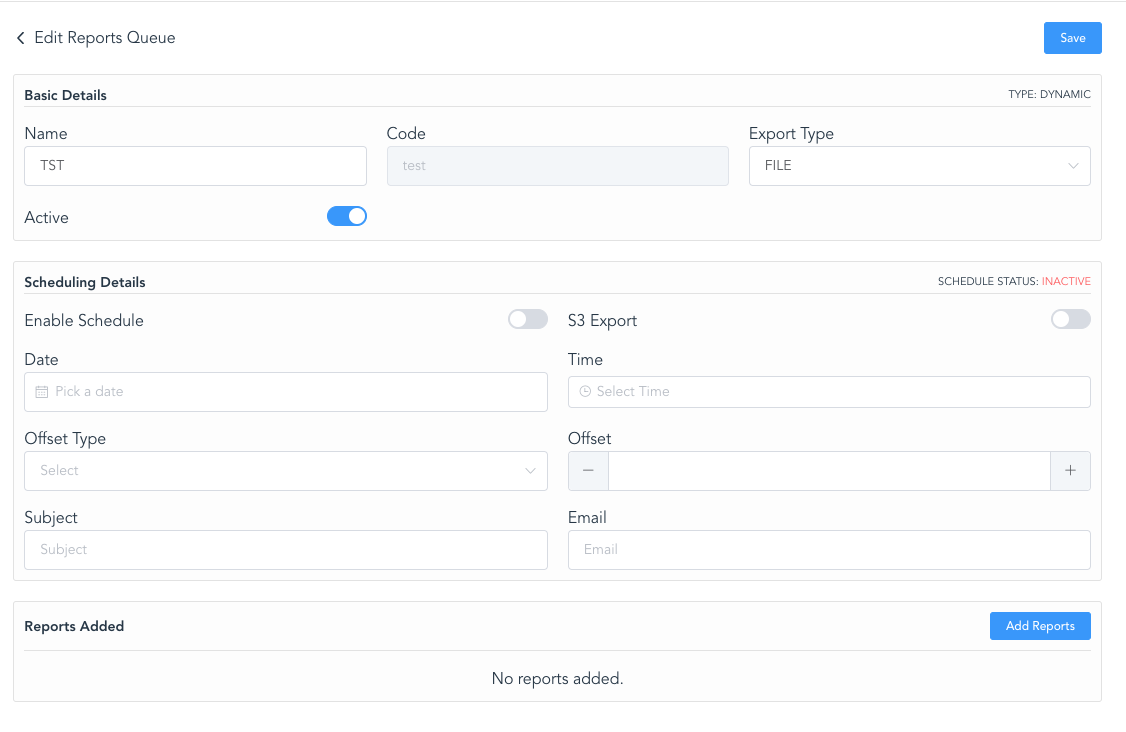Click the calendar icon in the Date field
The width and height of the screenshot is (1126, 732).
pyautogui.click(x=41, y=392)
